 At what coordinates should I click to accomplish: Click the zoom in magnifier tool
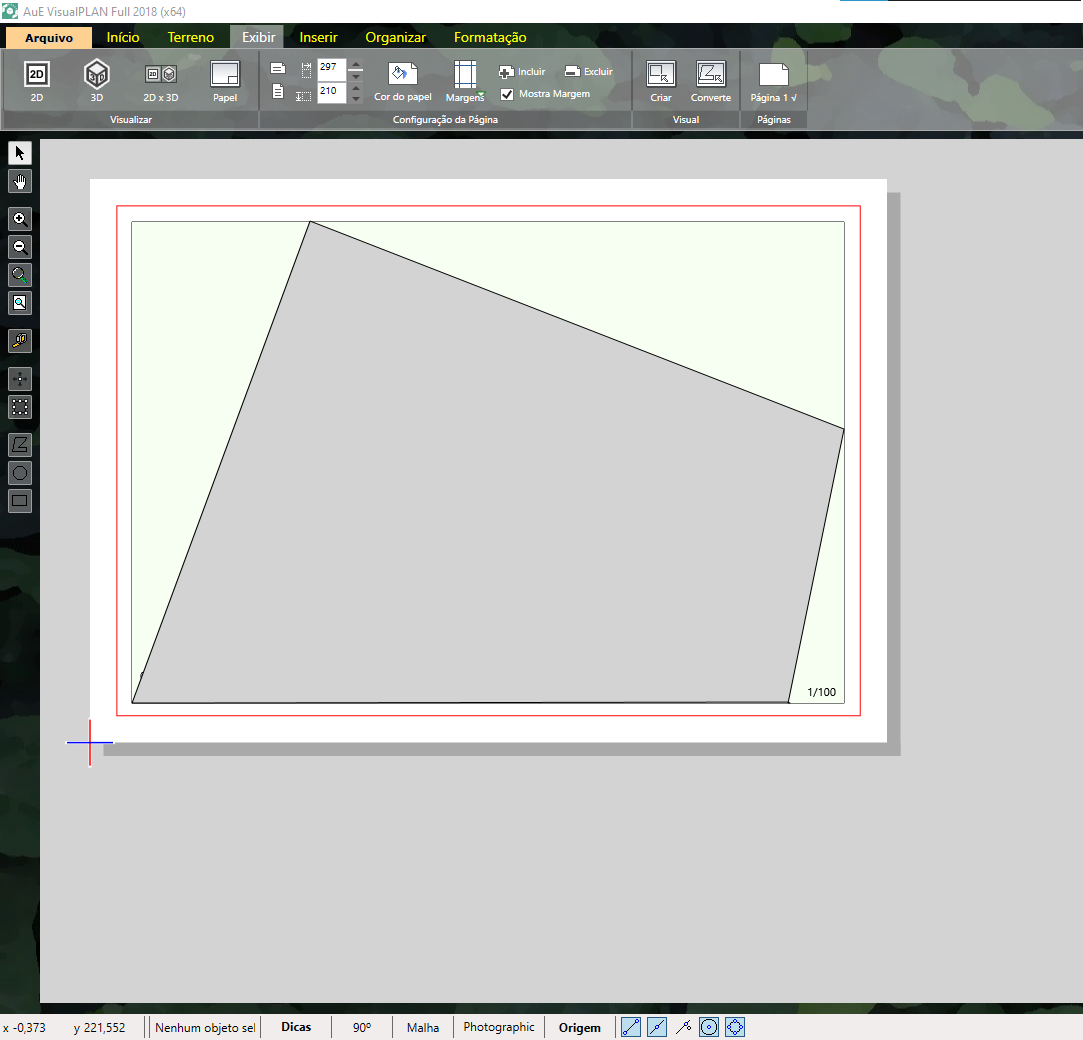click(x=20, y=220)
